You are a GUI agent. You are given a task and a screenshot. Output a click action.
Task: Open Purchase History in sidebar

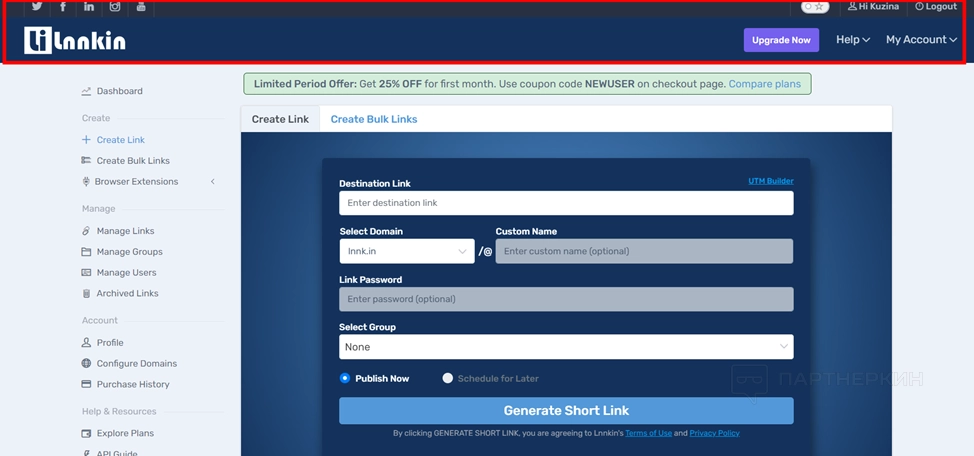point(133,385)
